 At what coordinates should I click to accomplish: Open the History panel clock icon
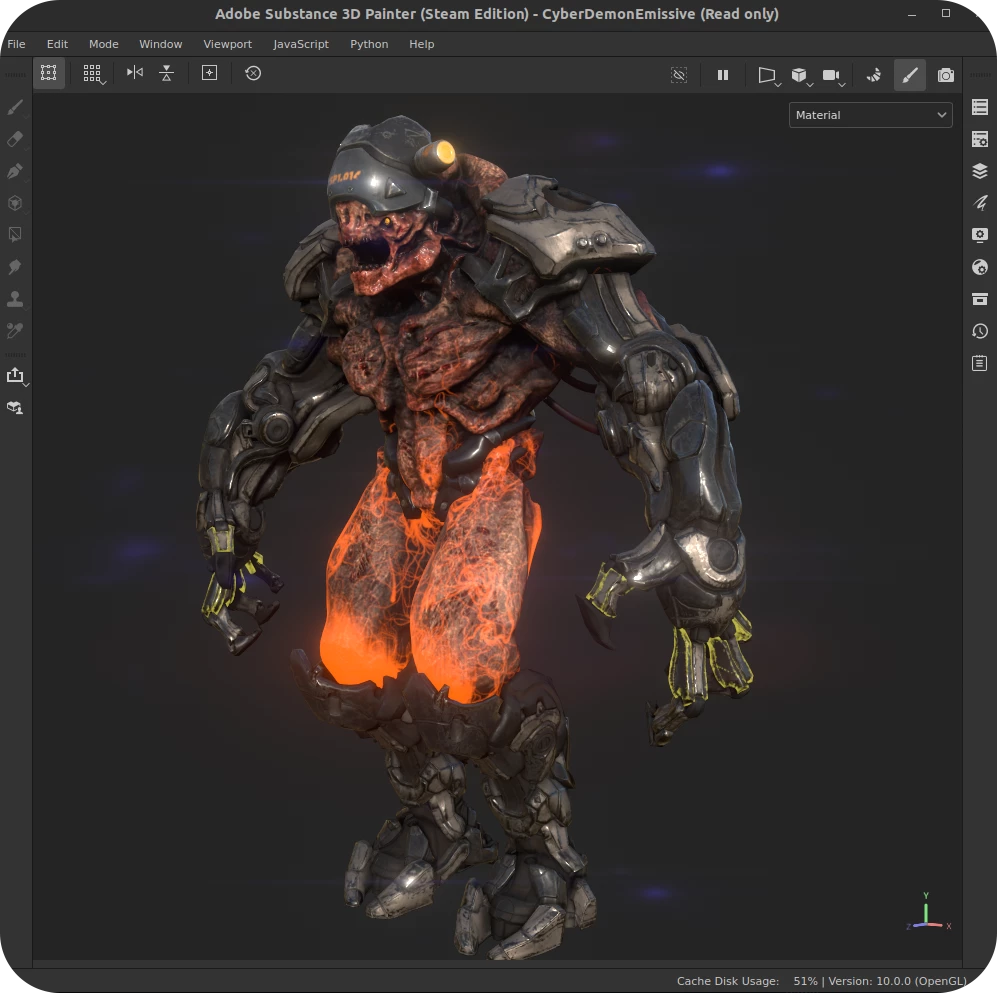click(x=980, y=331)
